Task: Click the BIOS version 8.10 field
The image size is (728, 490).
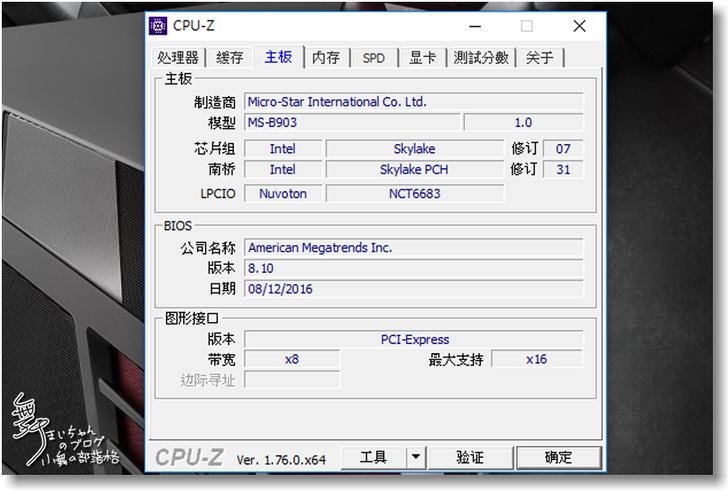Action: pyautogui.click(x=414, y=268)
